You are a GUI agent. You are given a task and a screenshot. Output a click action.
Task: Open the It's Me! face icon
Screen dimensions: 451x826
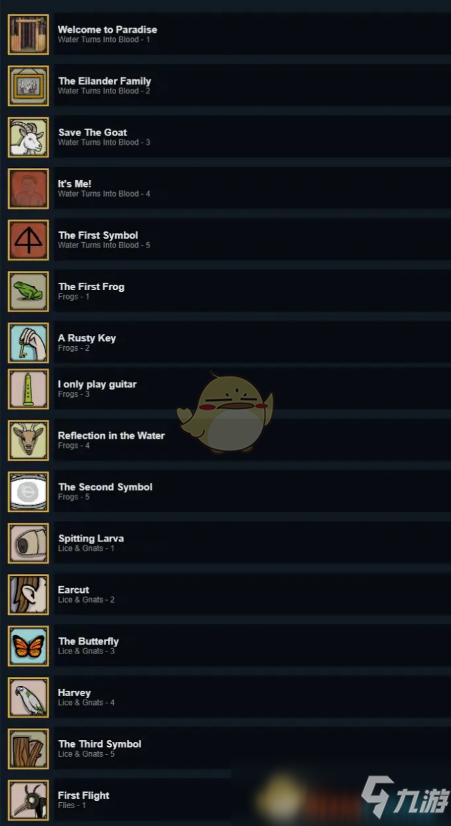[x=28, y=189]
